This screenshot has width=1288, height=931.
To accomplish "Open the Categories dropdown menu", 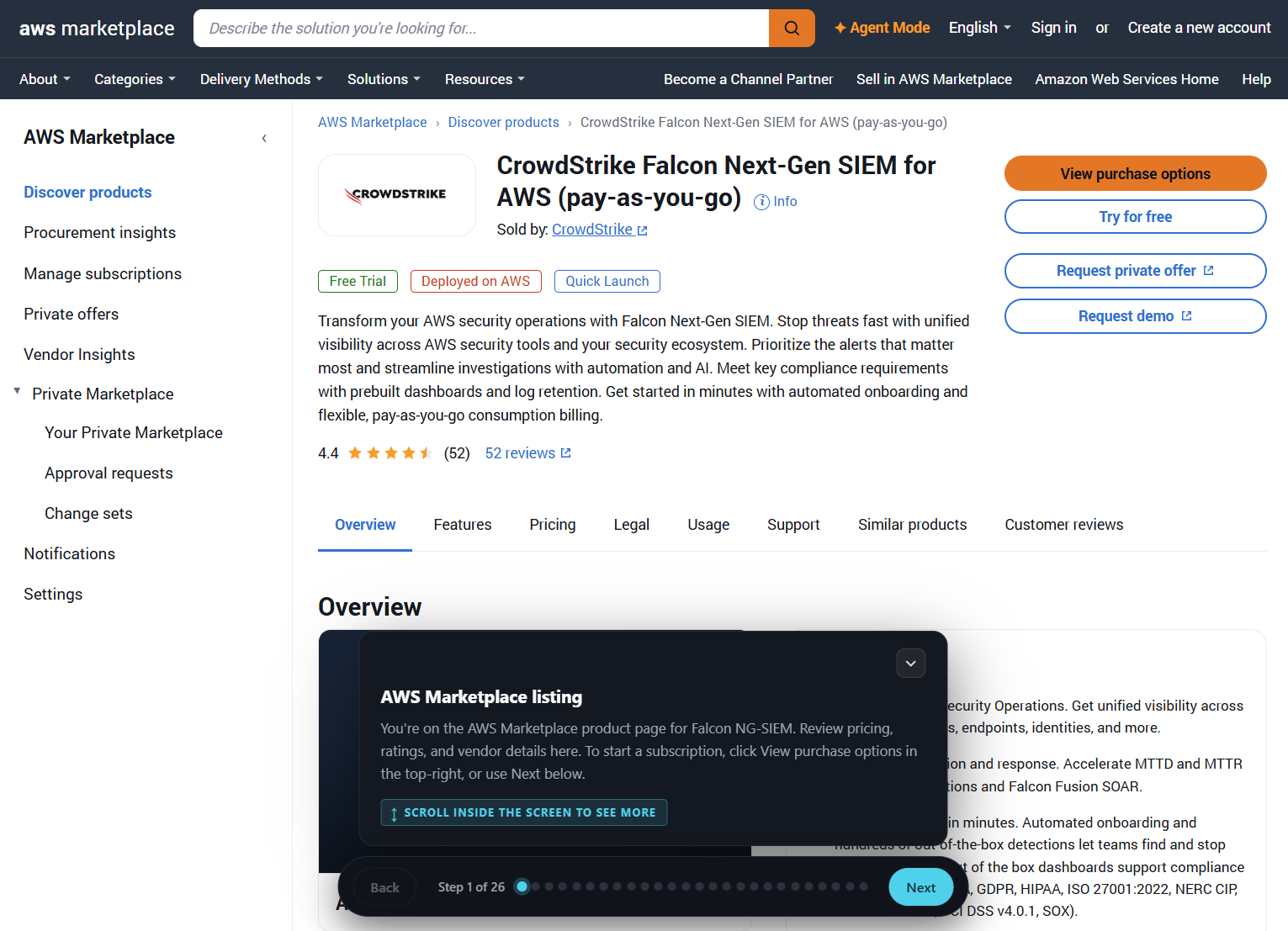I will click(135, 79).
